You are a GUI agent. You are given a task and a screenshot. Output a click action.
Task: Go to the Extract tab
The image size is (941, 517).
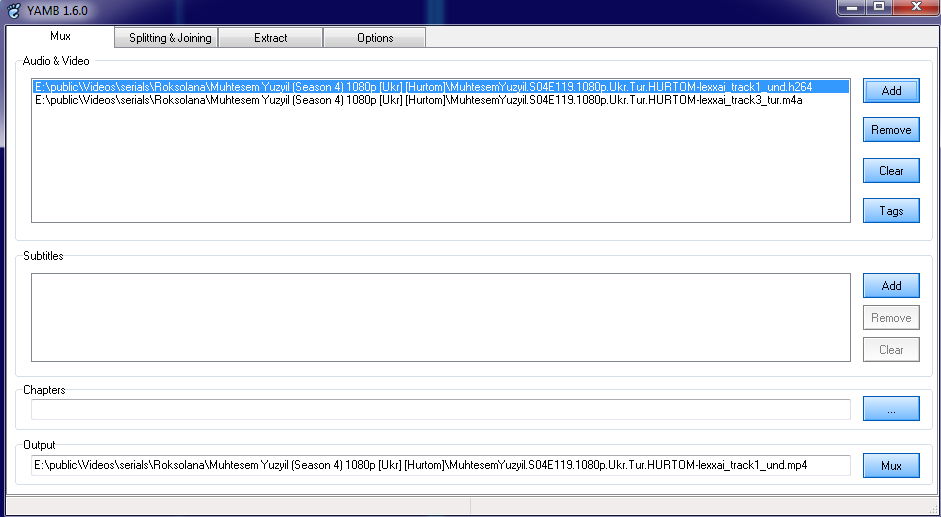coord(270,38)
